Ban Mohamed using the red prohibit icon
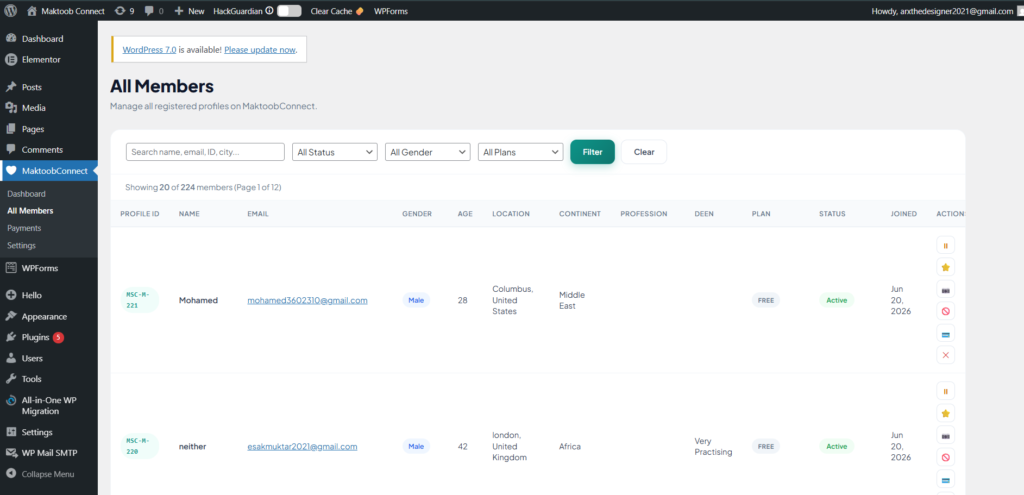Screen dimensions: 1024x495 tap(945, 311)
